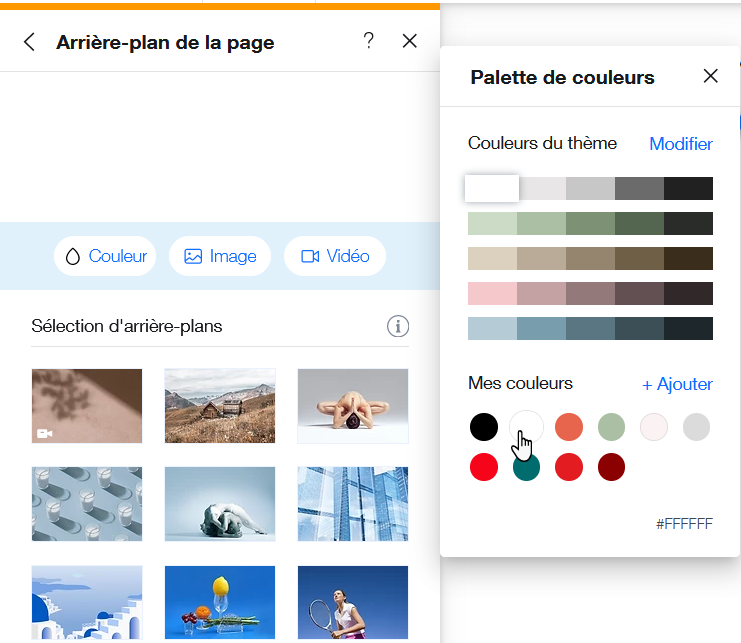Pick the white circle in Mes couleurs

coord(526,427)
